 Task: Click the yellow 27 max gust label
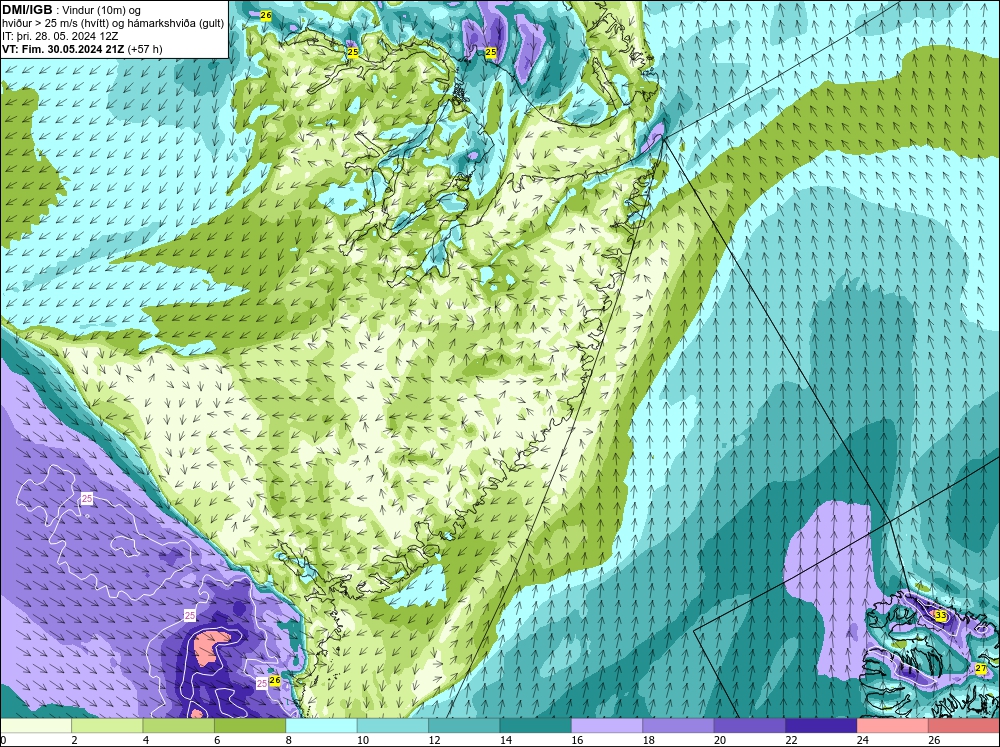tap(981, 668)
